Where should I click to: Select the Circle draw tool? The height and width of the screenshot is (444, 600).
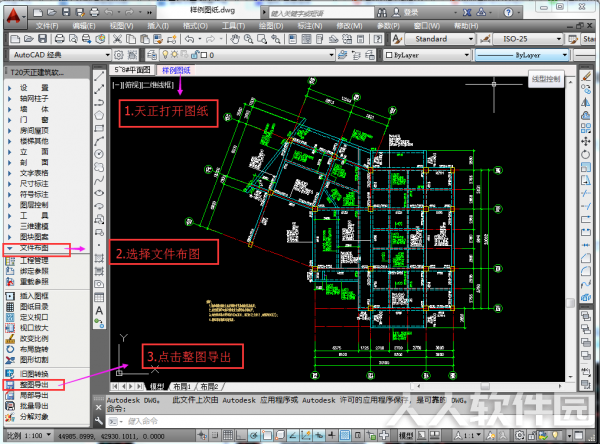99,154
